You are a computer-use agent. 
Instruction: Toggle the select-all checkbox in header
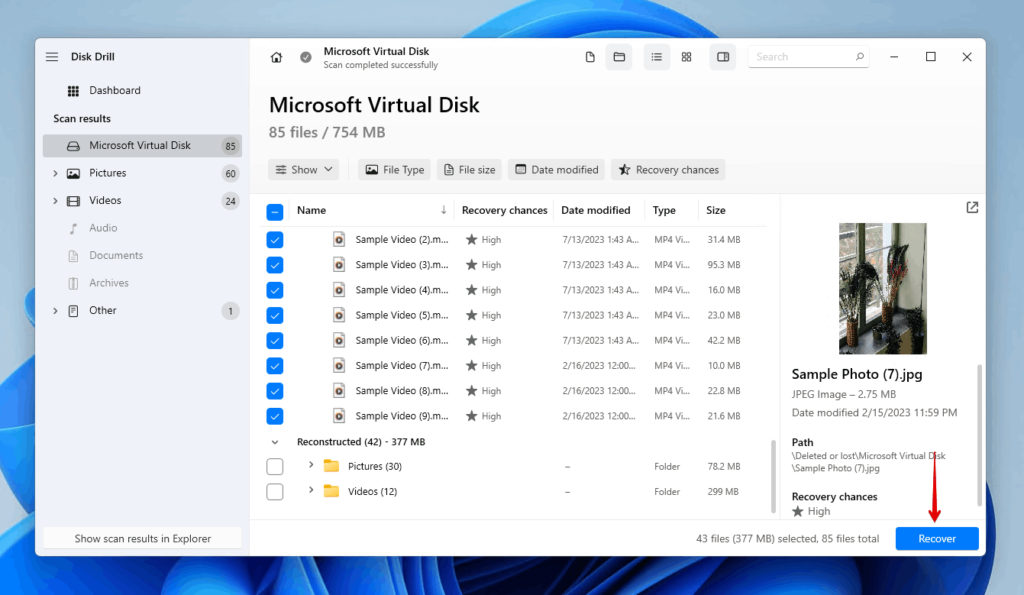(x=275, y=209)
